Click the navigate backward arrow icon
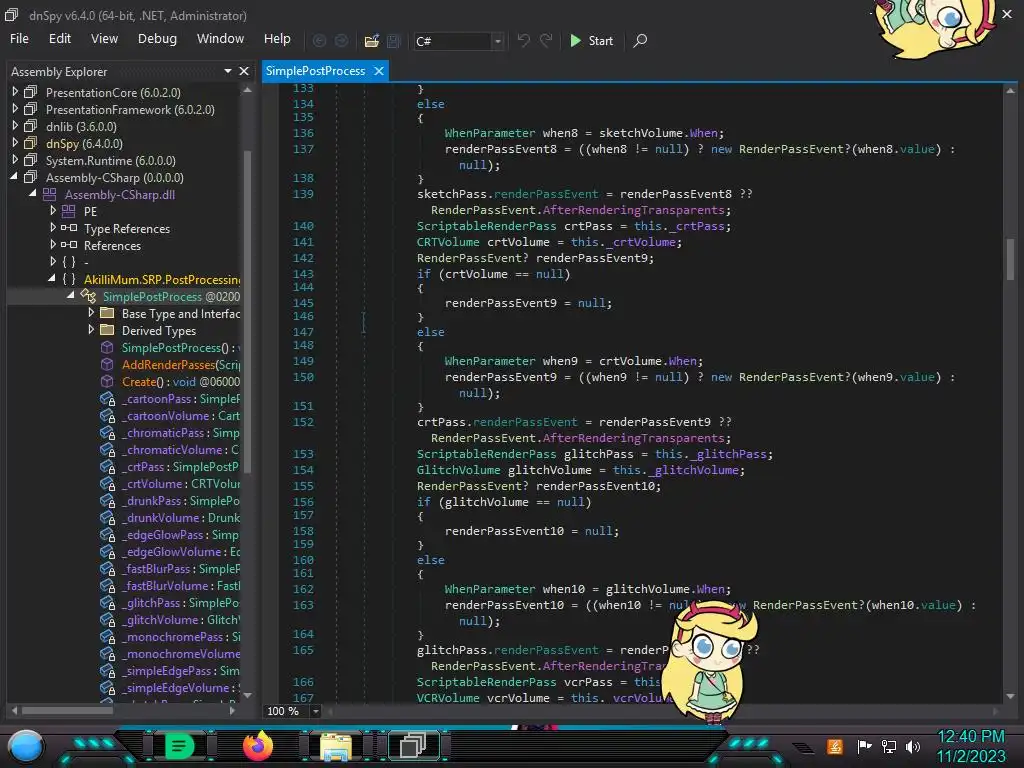This screenshot has height=768, width=1024. [x=319, y=41]
